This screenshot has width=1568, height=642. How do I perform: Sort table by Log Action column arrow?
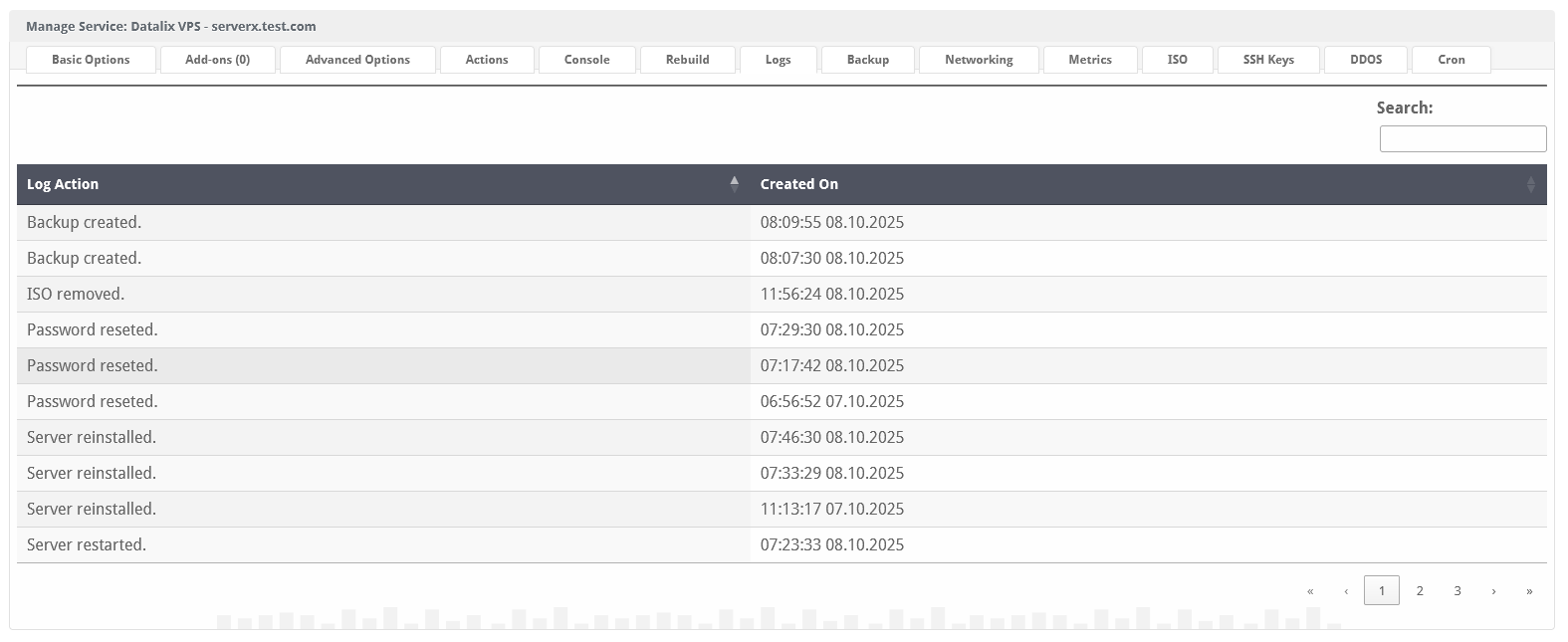tap(734, 184)
